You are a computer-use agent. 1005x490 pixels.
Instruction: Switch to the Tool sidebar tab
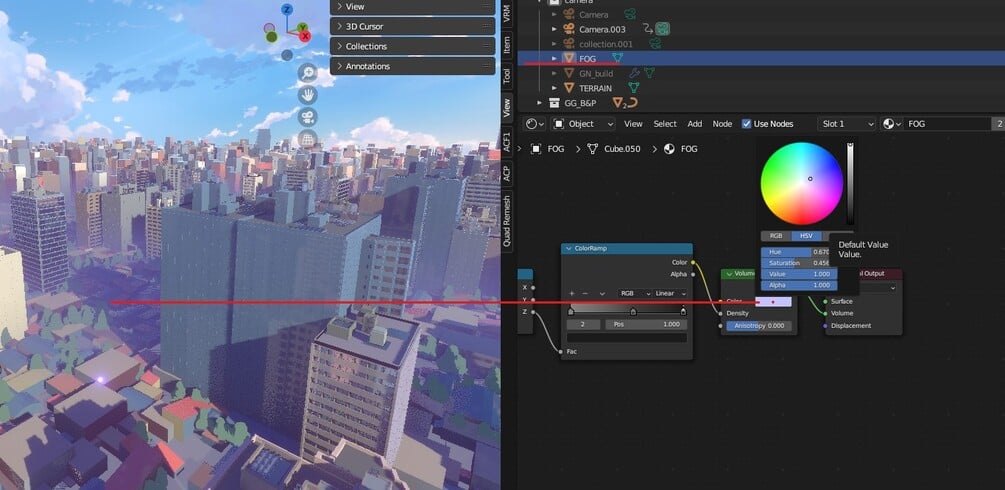506,76
